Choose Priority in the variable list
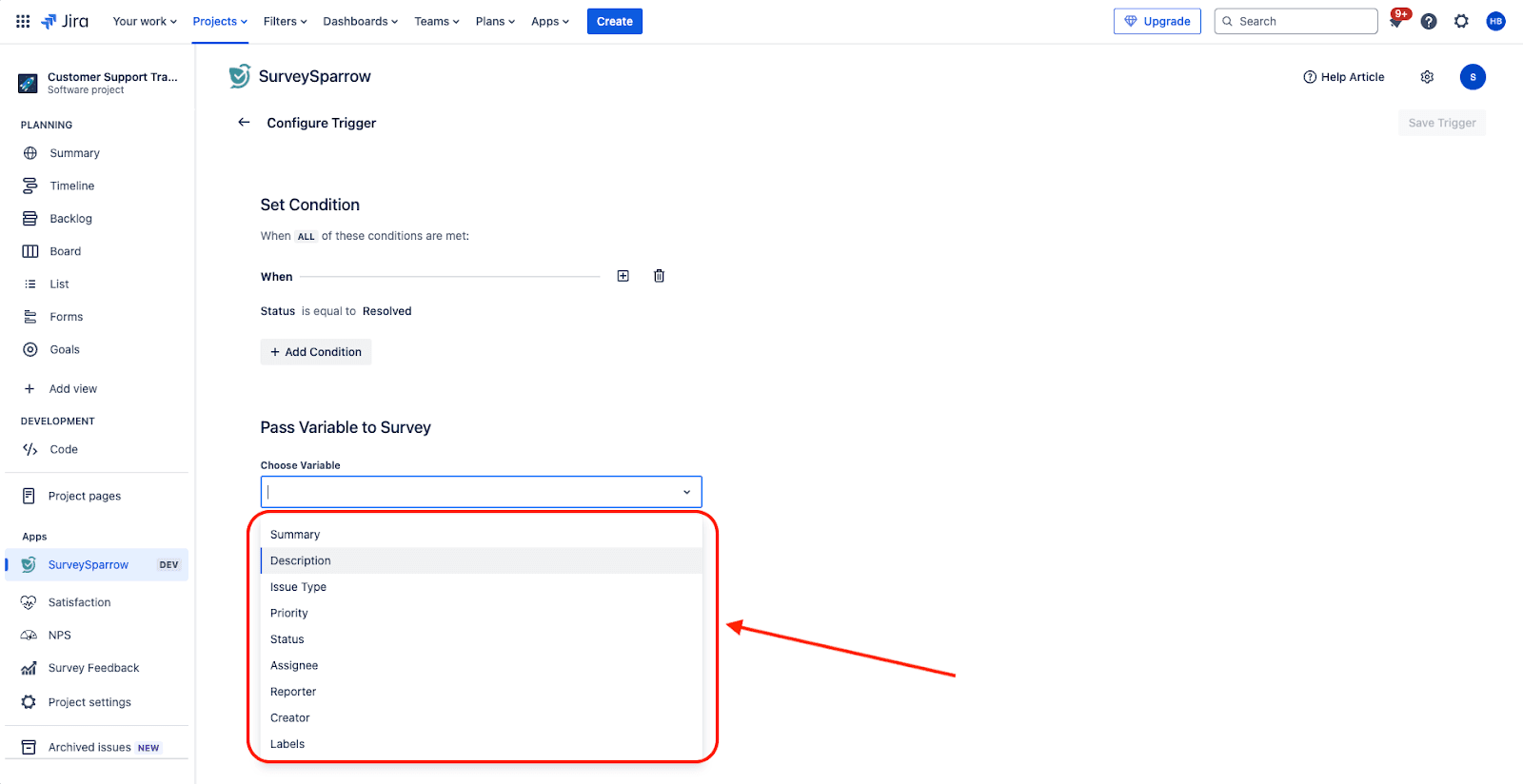The height and width of the screenshot is (784, 1523). coord(289,613)
